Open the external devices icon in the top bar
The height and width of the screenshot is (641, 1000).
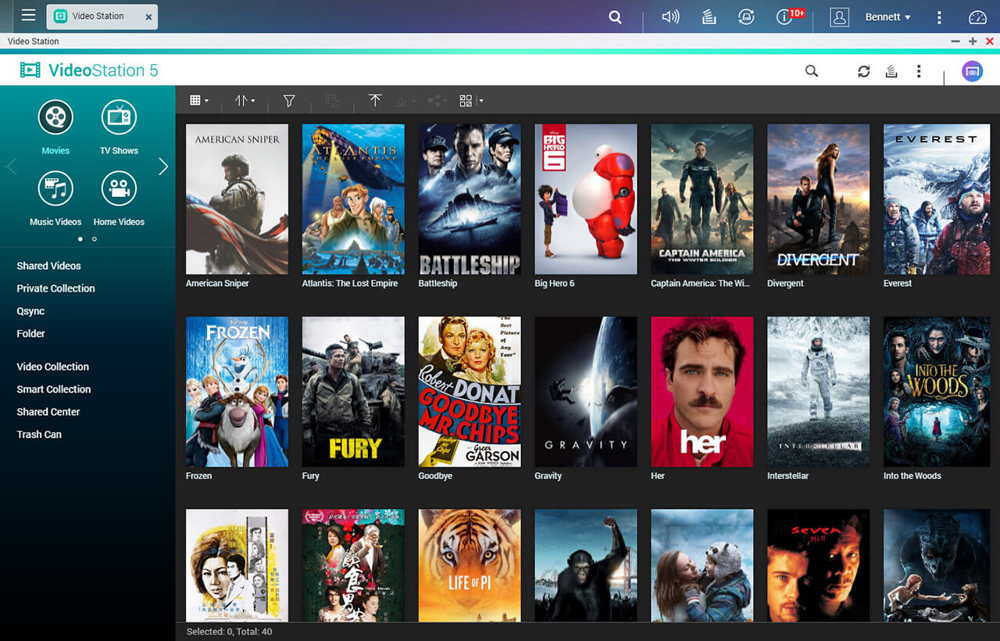pyautogui.click(x=746, y=17)
